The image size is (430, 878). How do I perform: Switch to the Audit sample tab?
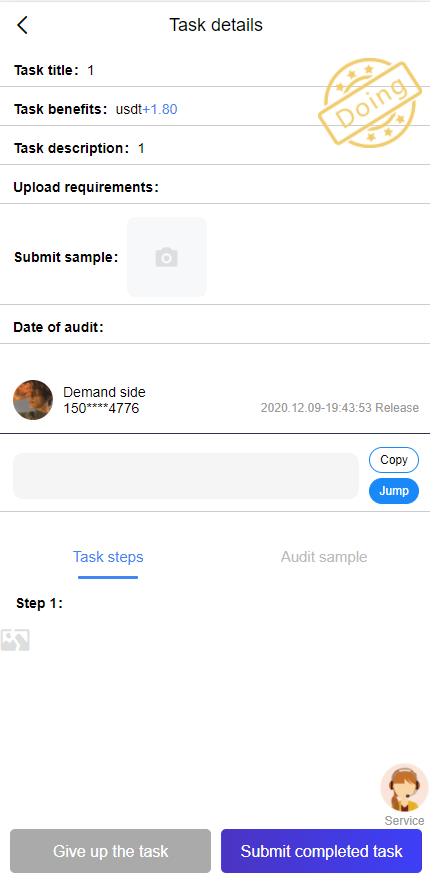point(324,557)
